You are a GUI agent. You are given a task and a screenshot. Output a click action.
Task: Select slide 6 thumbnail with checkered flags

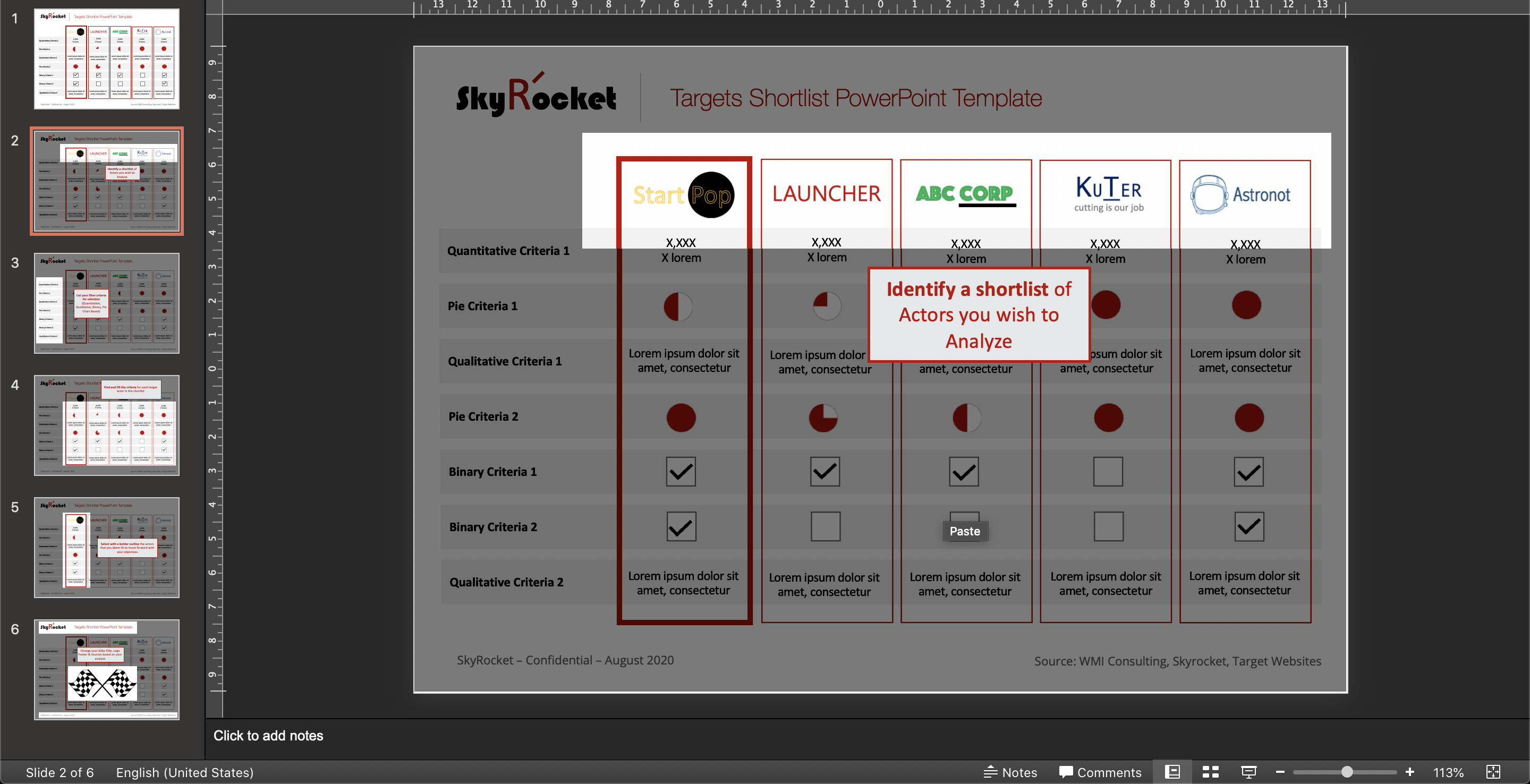point(106,669)
